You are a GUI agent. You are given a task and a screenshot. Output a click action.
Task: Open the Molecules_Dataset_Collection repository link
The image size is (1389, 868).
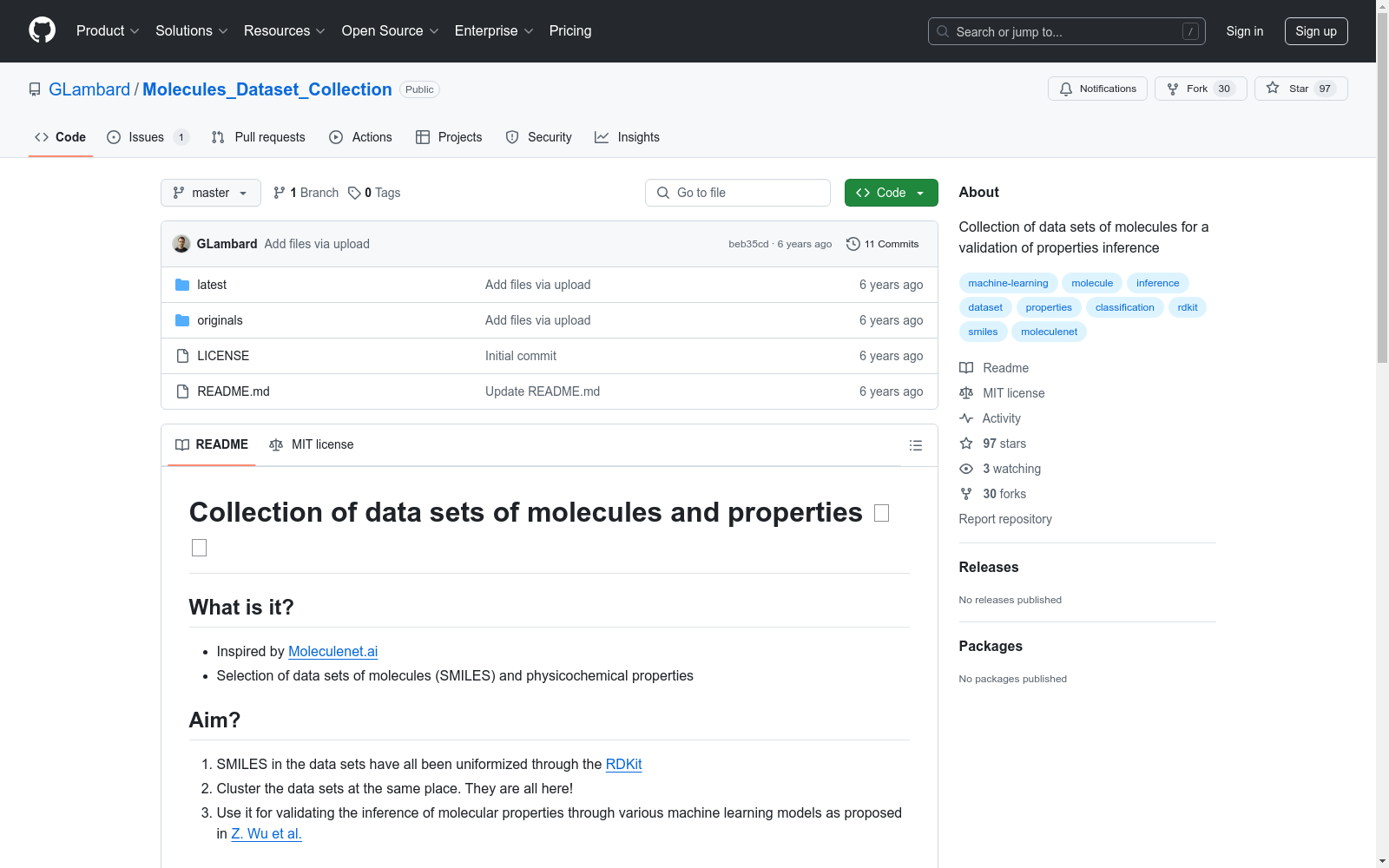tap(267, 89)
